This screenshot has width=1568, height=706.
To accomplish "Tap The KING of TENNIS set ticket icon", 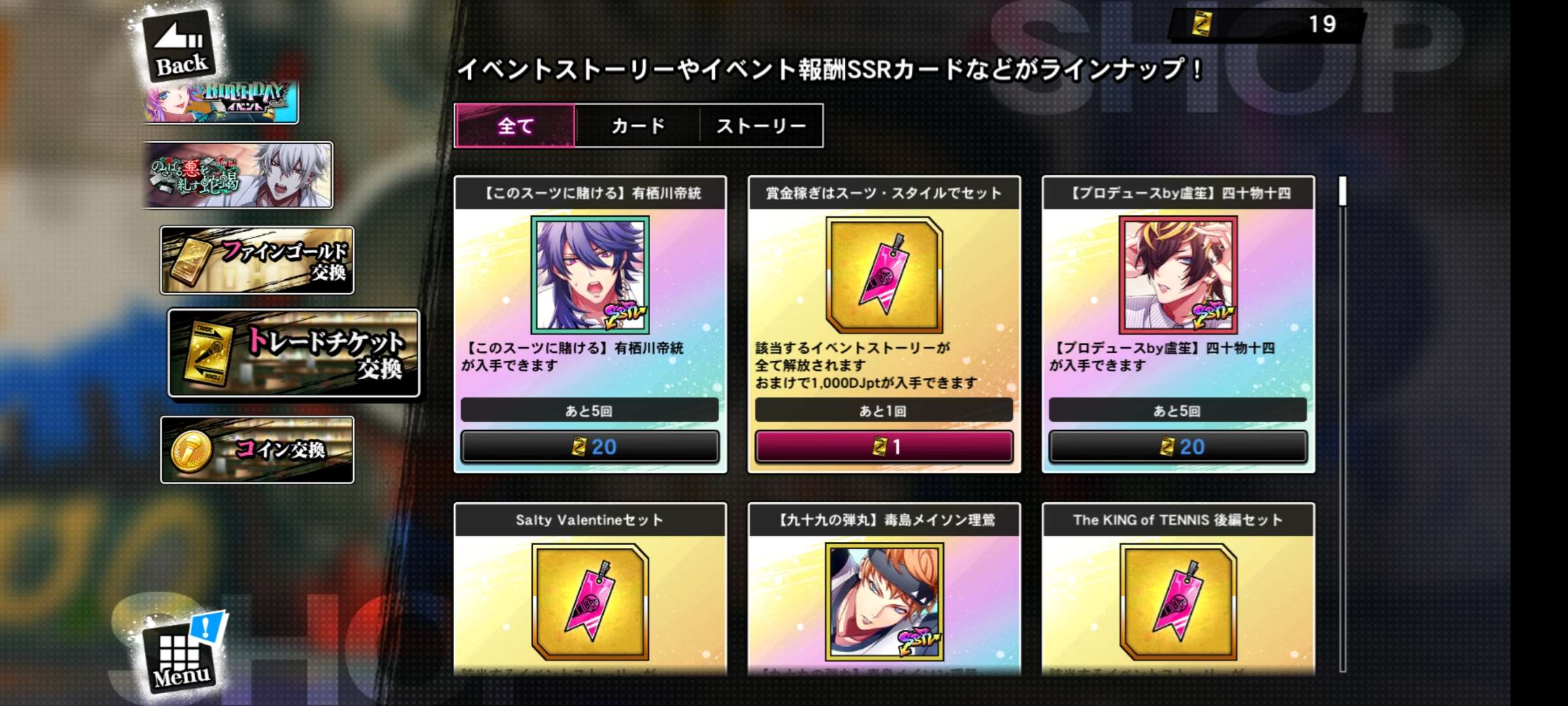I will coord(1178,601).
